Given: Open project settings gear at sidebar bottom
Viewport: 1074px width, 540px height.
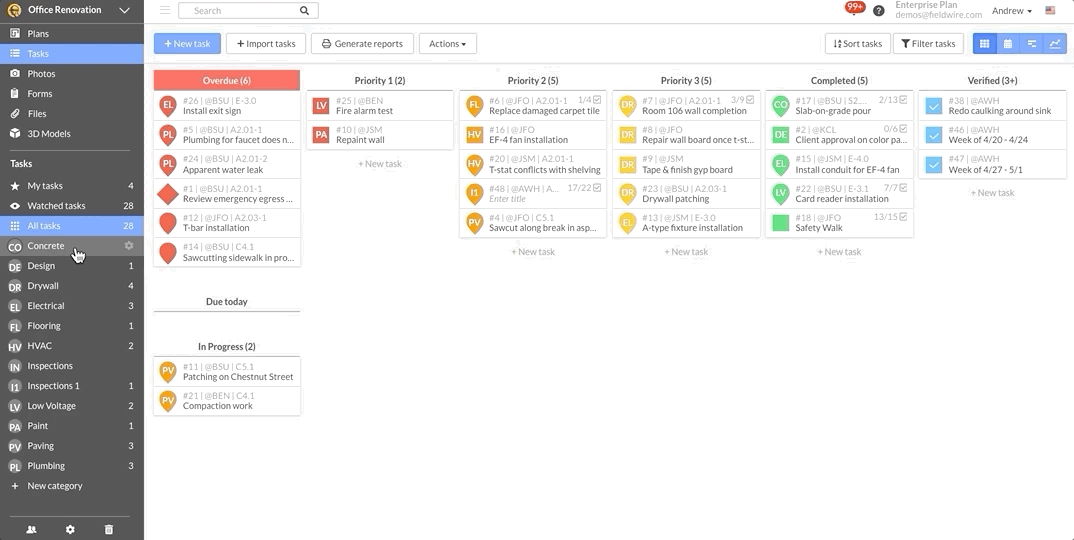Looking at the screenshot, I should 70,530.
